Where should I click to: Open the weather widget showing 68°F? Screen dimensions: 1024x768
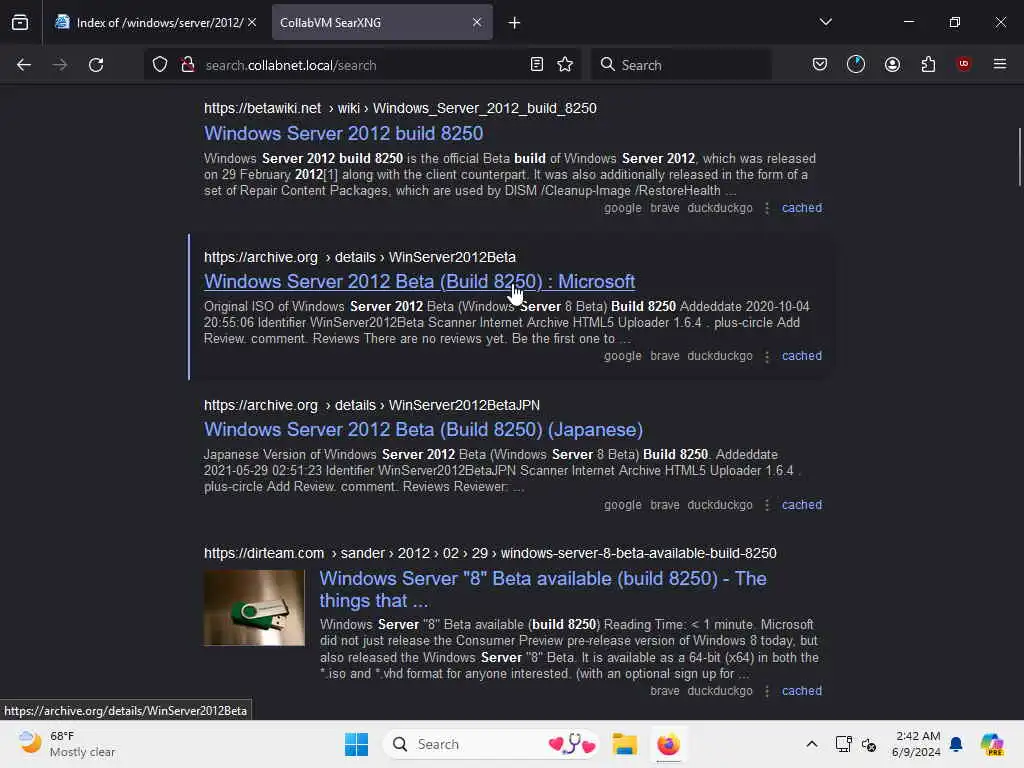click(67, 744)
